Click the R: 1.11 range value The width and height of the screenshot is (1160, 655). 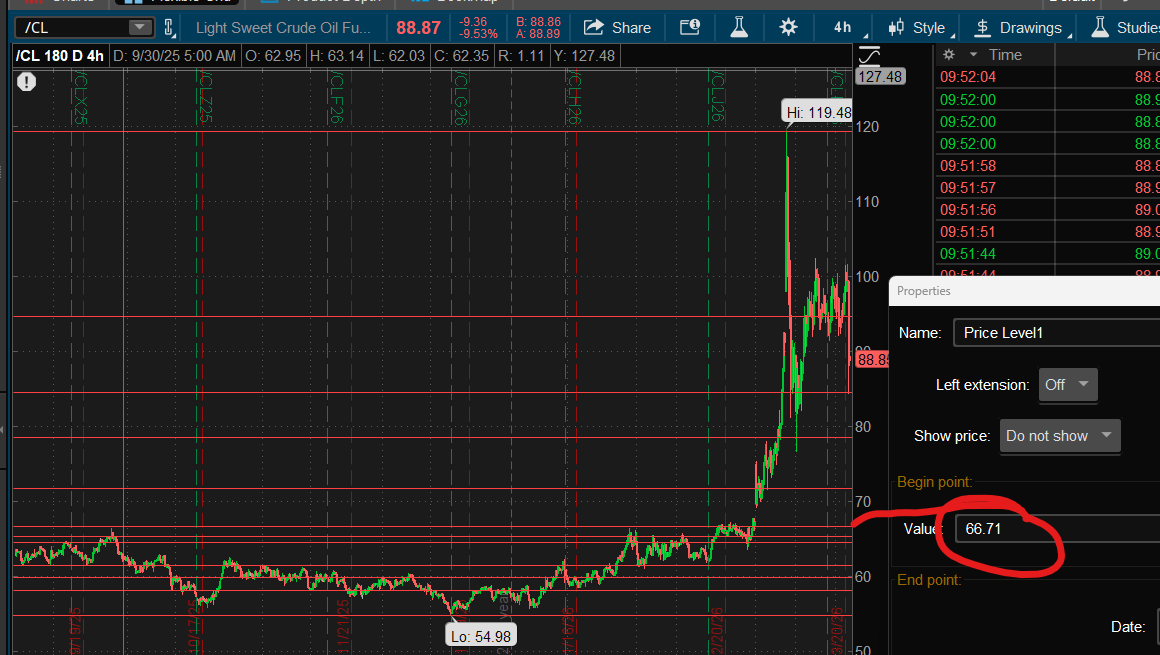click(521, 56)
